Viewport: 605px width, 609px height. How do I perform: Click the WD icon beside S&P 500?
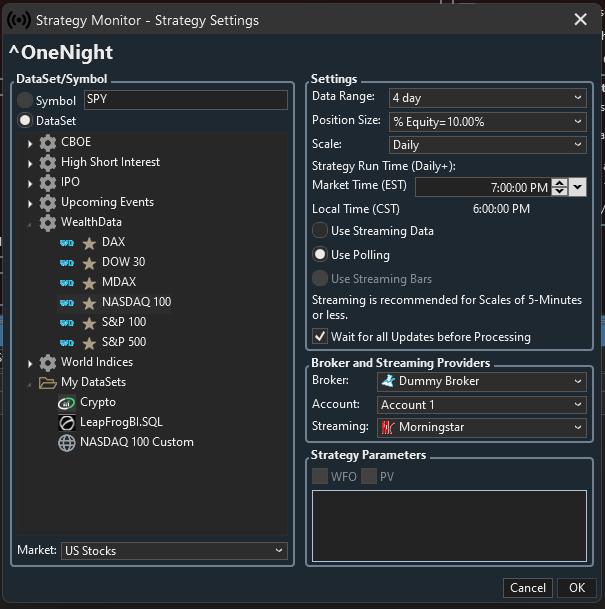pos(67,342)
